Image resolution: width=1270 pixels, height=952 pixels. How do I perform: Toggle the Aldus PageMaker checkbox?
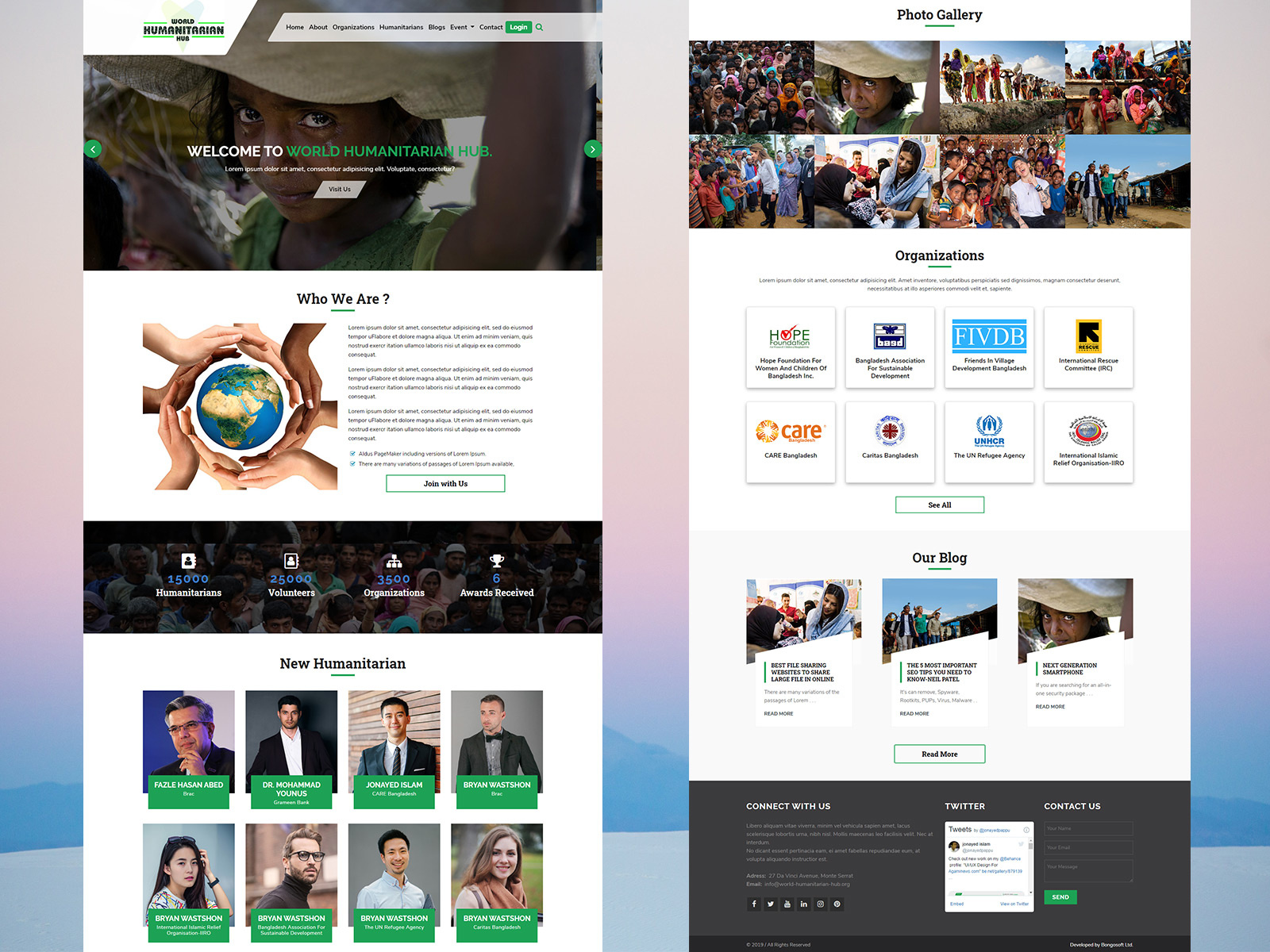pos(352,454)
